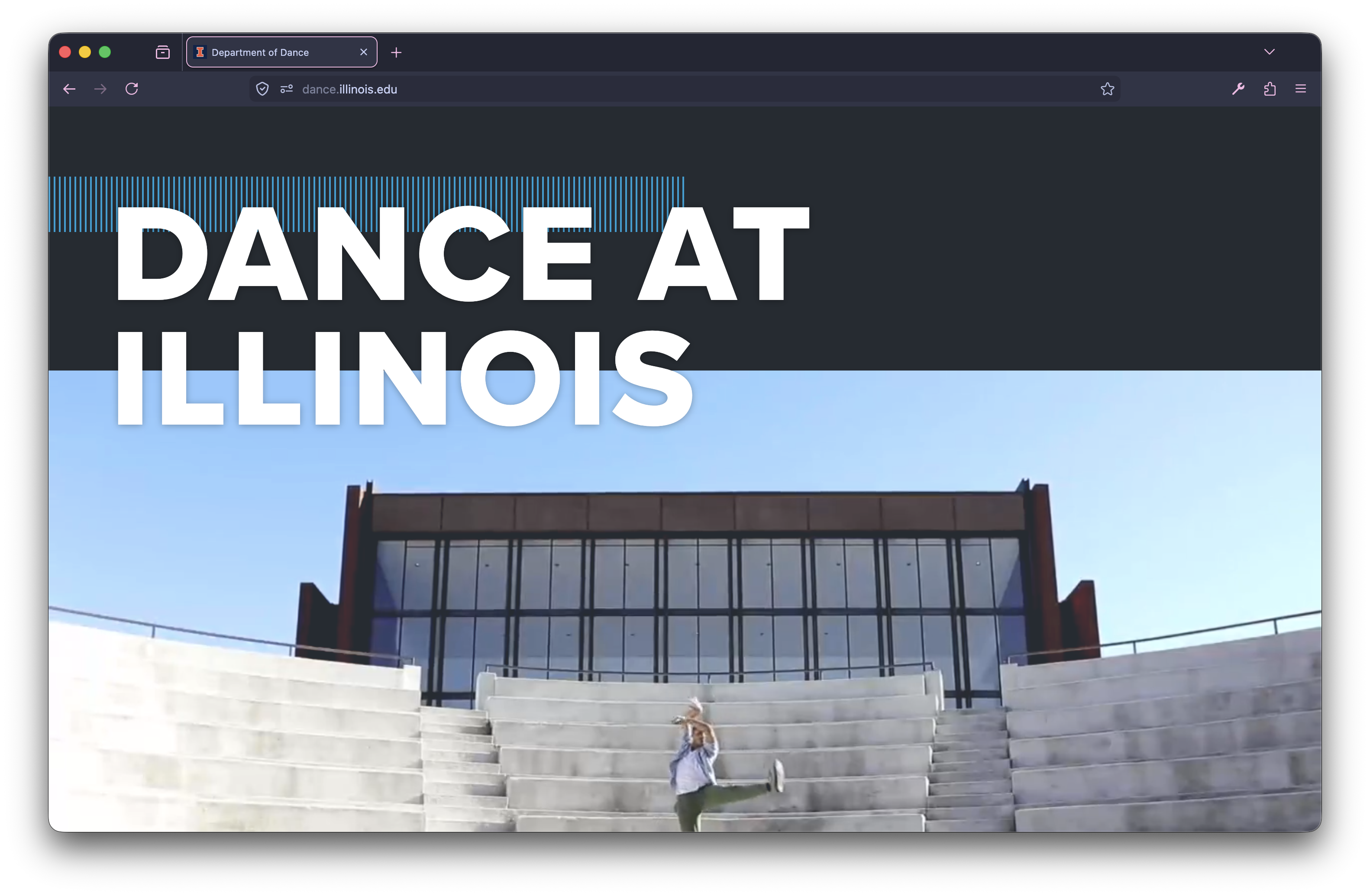Open the Firefox hamburger application menu
Image resolution: width=1370 pixels, height=896 pixels.
click(1300, 89)
